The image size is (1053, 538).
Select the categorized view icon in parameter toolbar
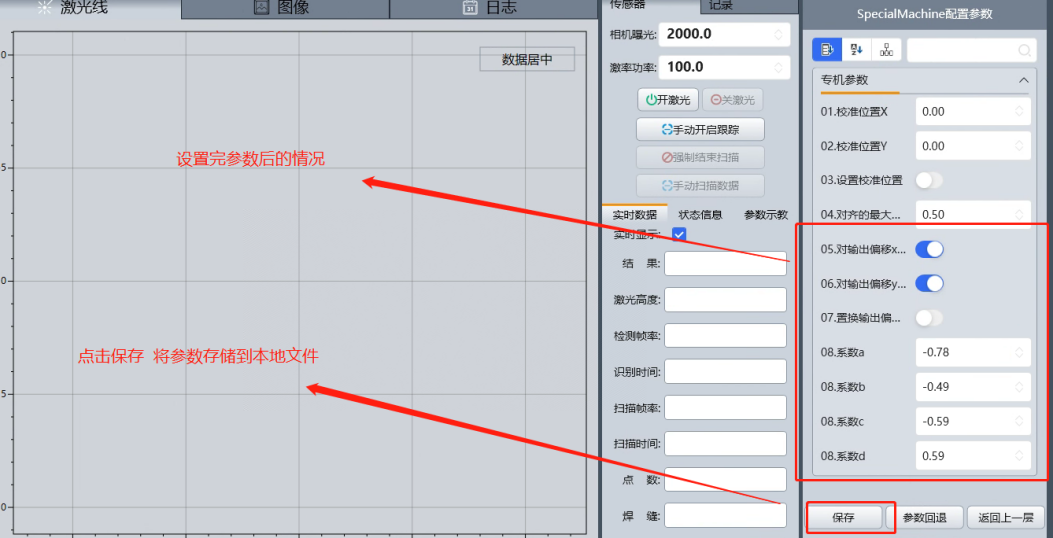pos(827,49)
